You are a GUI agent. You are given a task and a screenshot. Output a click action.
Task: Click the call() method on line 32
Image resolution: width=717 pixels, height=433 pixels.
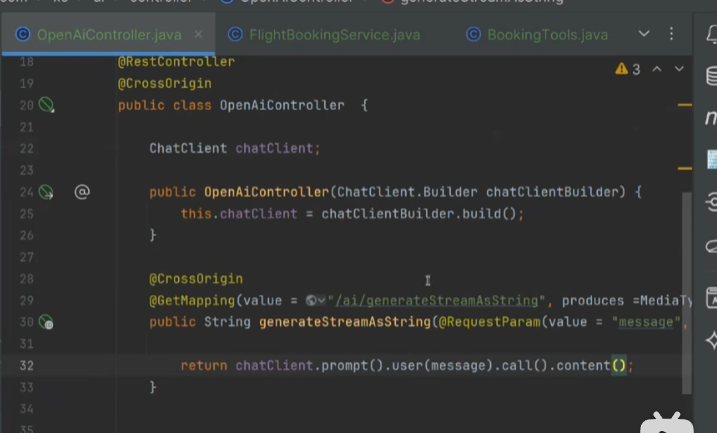[524, 366]
